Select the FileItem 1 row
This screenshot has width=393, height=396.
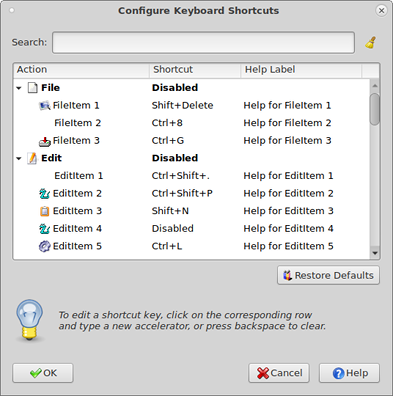(192, 106)
